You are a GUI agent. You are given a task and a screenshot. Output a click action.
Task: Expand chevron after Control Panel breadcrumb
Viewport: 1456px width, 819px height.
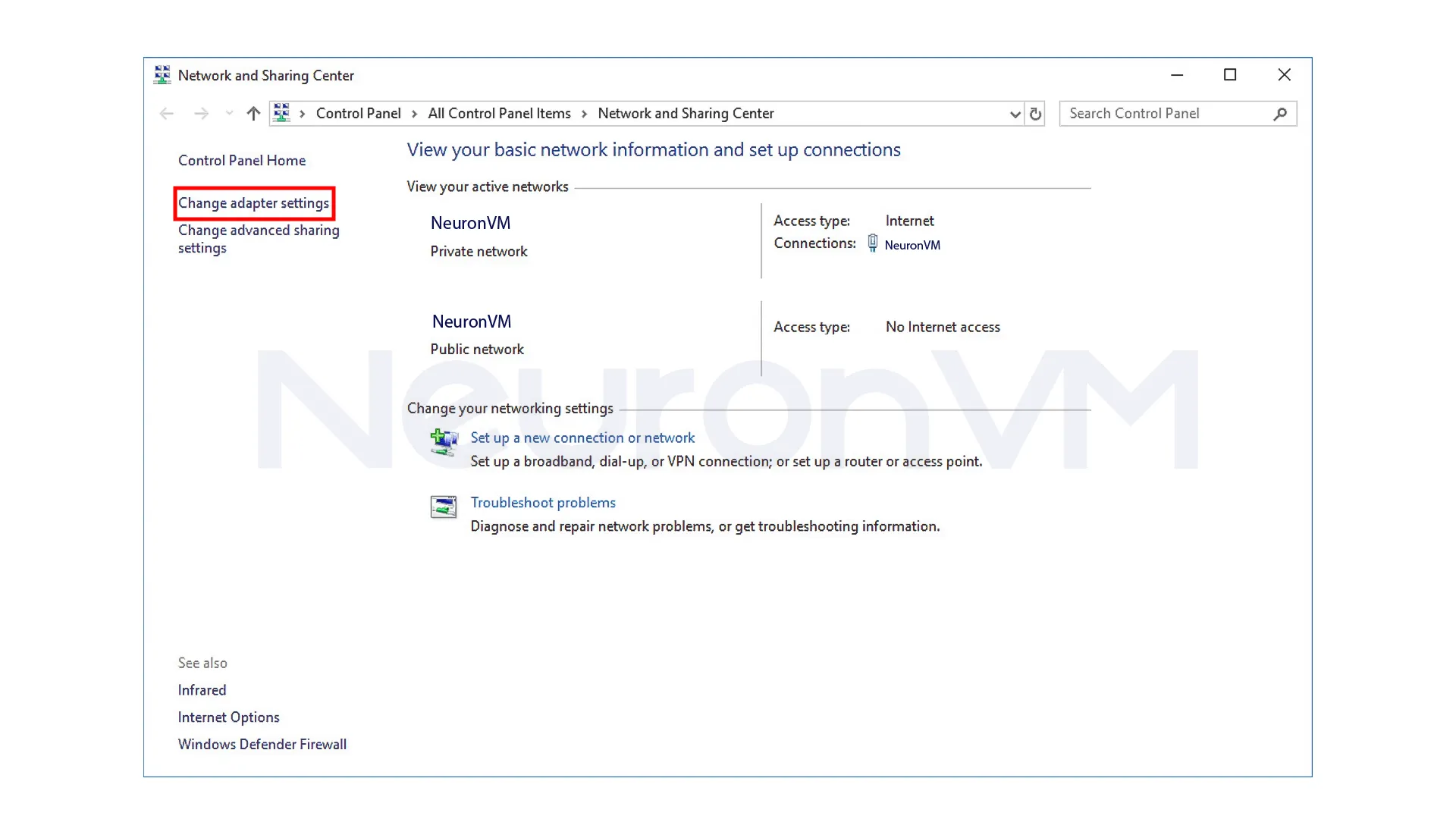pyautogui.click(x=415, y=114)
